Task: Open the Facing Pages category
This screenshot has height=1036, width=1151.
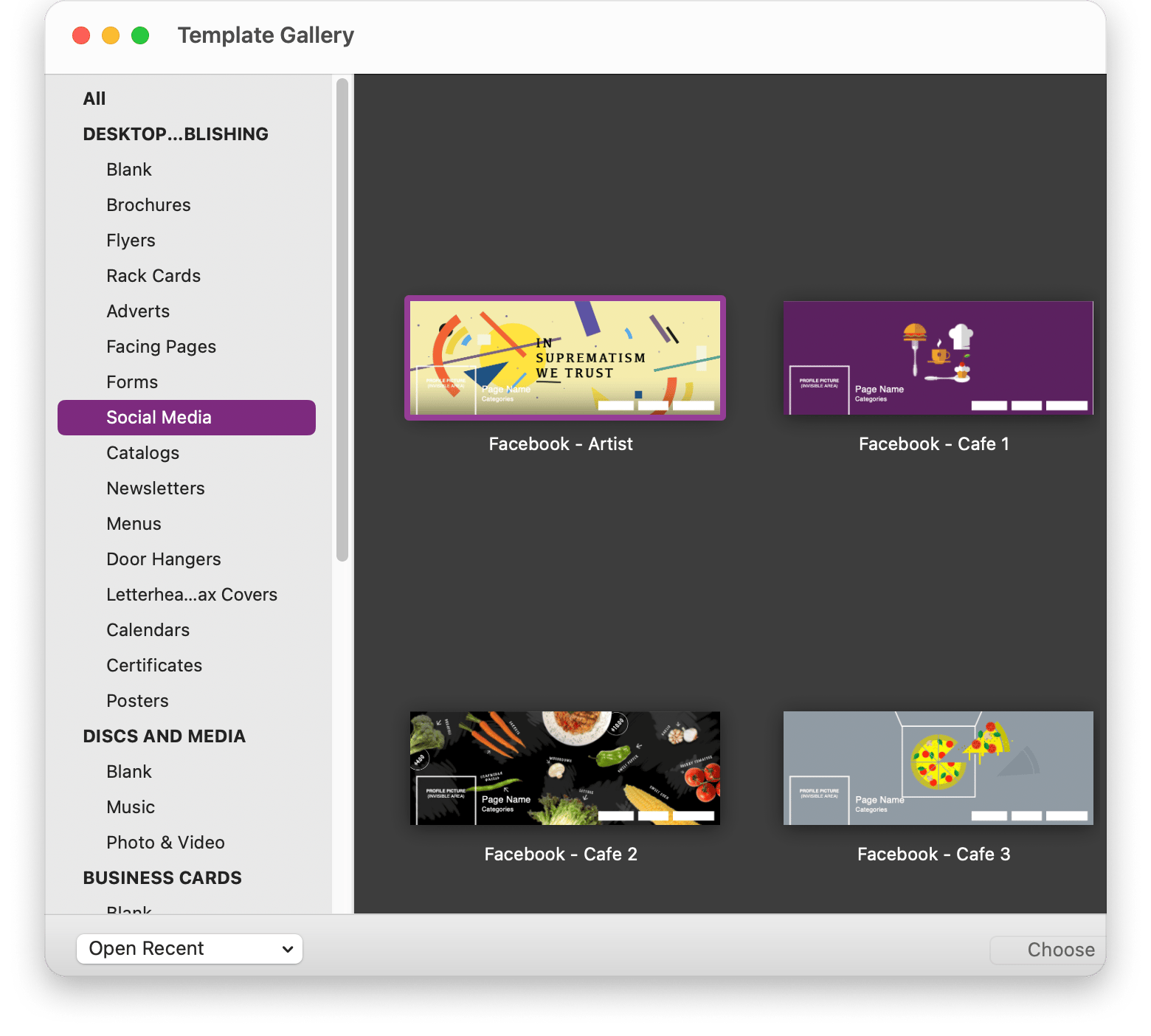Action: [161, 347]
